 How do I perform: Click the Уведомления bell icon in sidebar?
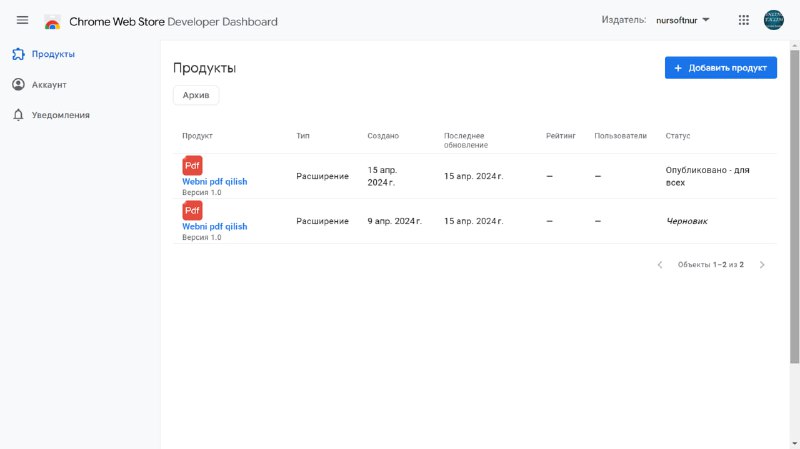click(18, 115)
